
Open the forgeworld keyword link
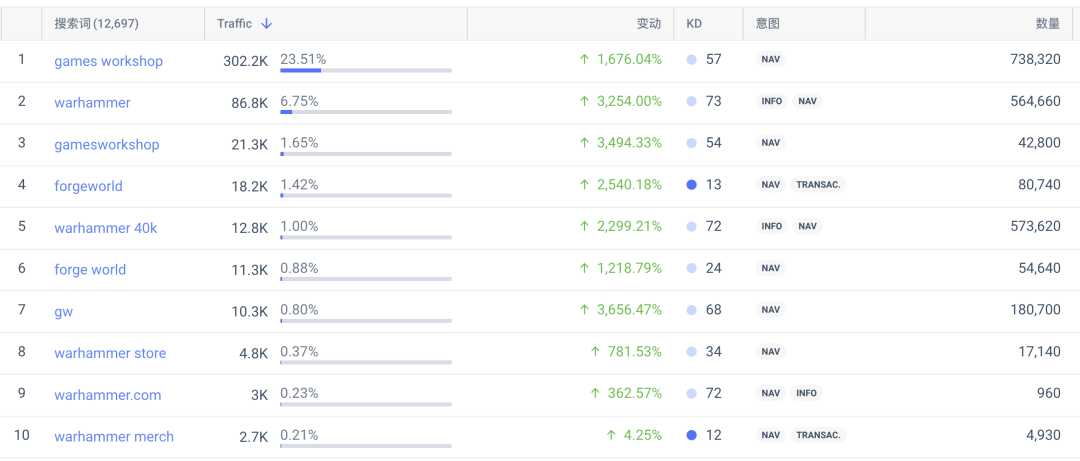click(88, 186)
